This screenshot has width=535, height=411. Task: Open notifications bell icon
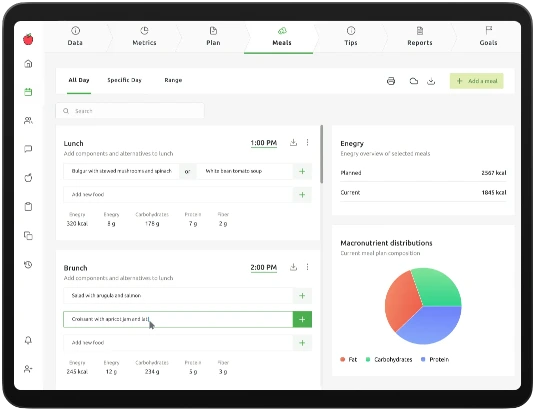[x=28, y=340]
